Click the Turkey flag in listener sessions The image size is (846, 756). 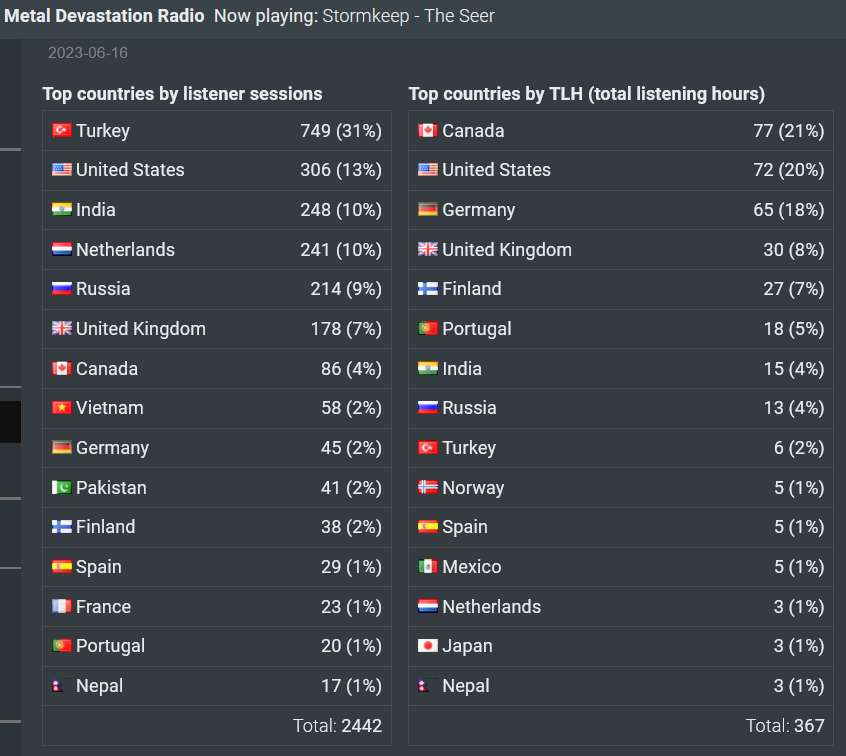pyautogui.click(x=62, y=130)
